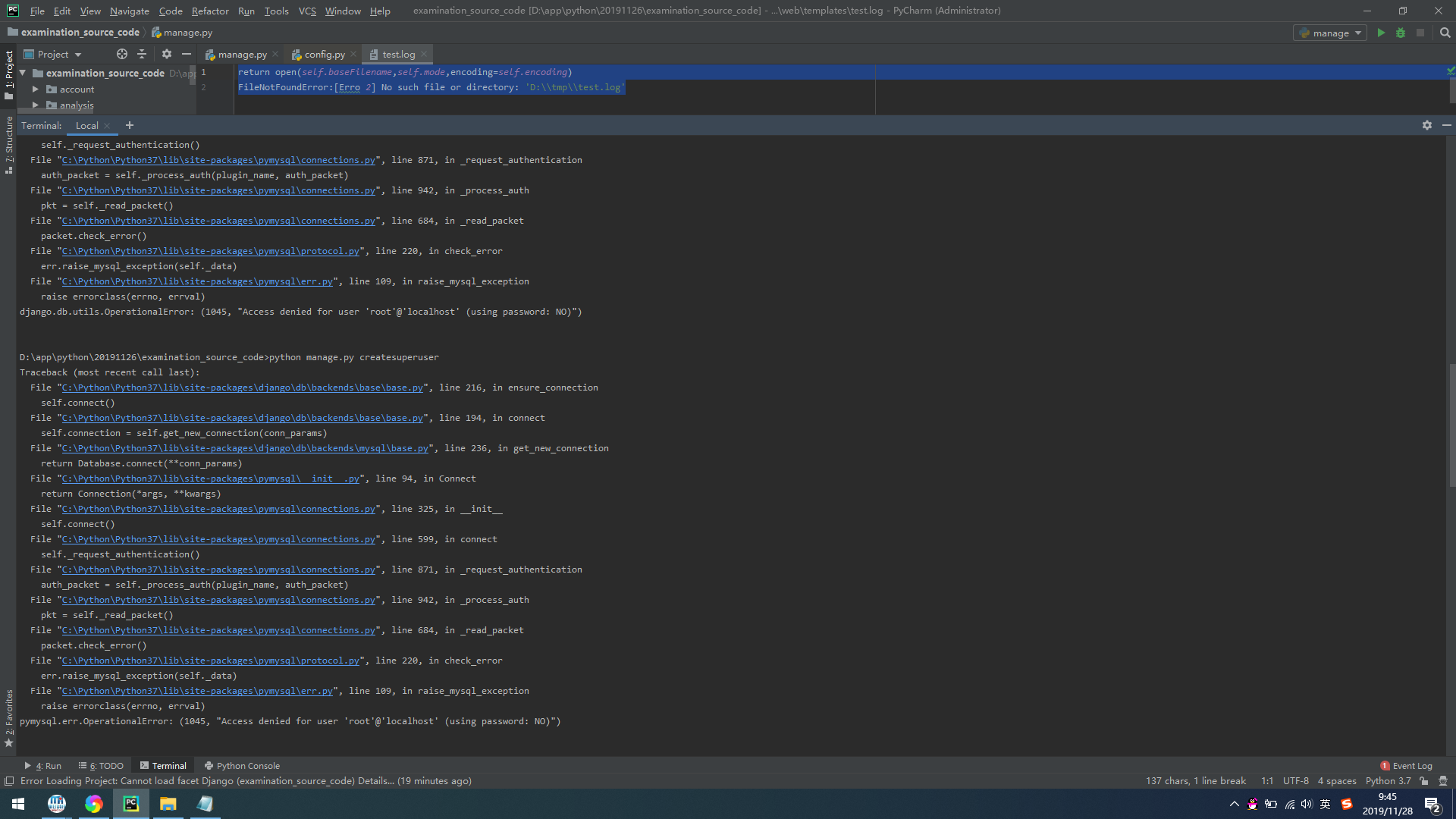Open the Refactor menu

(x=210, y=11)
